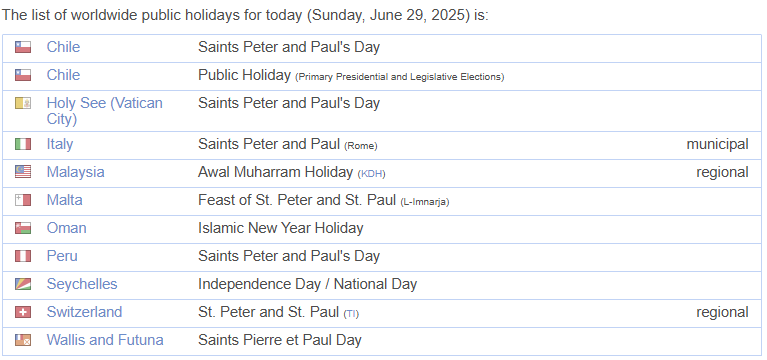This screenshot has width=767, height=360.
Task: Click the Holy See flag icon
Action: click(x=23, y=103)
